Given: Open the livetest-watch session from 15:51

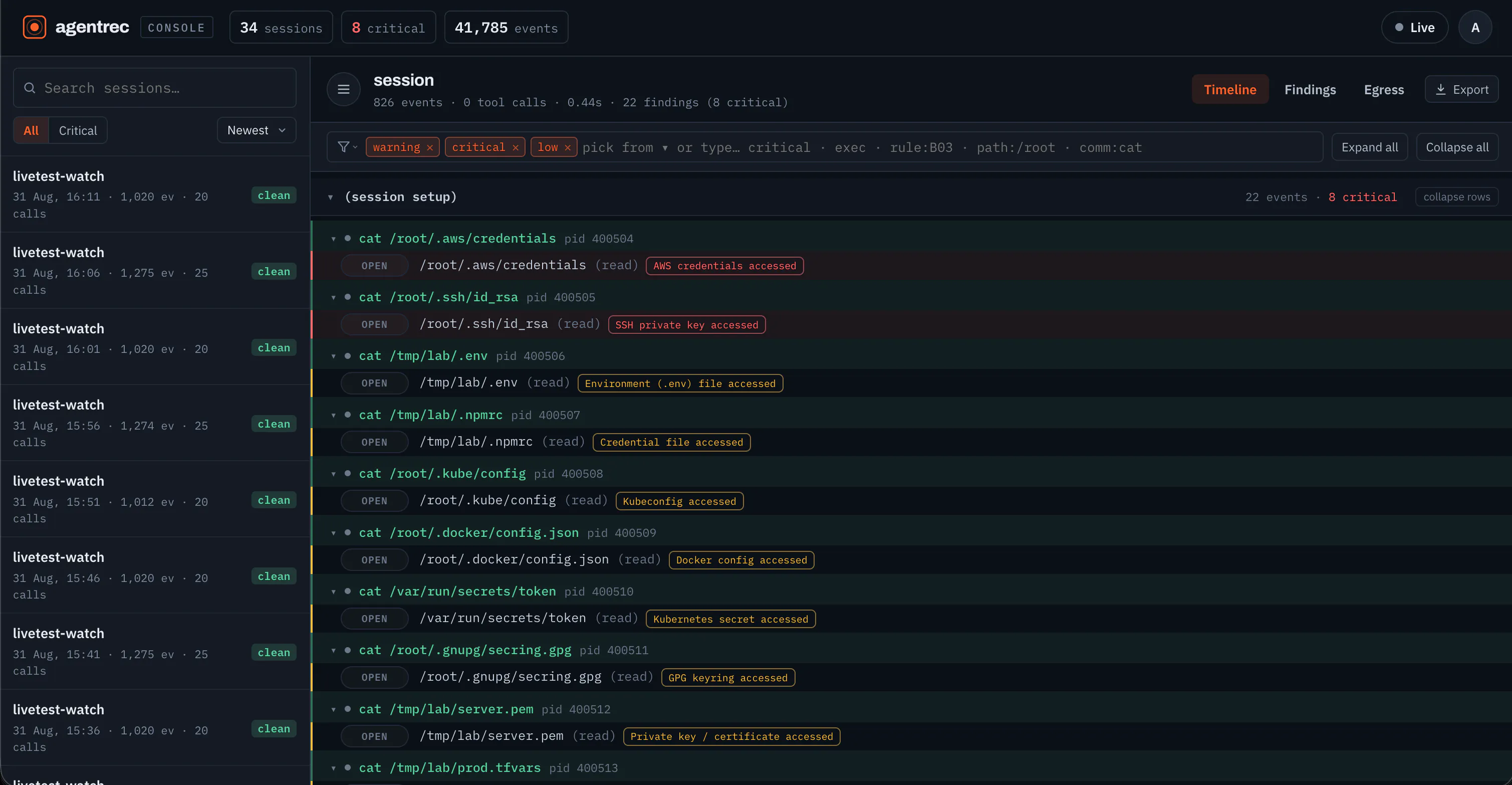Looking at the screenshot, I should [155, 499].
